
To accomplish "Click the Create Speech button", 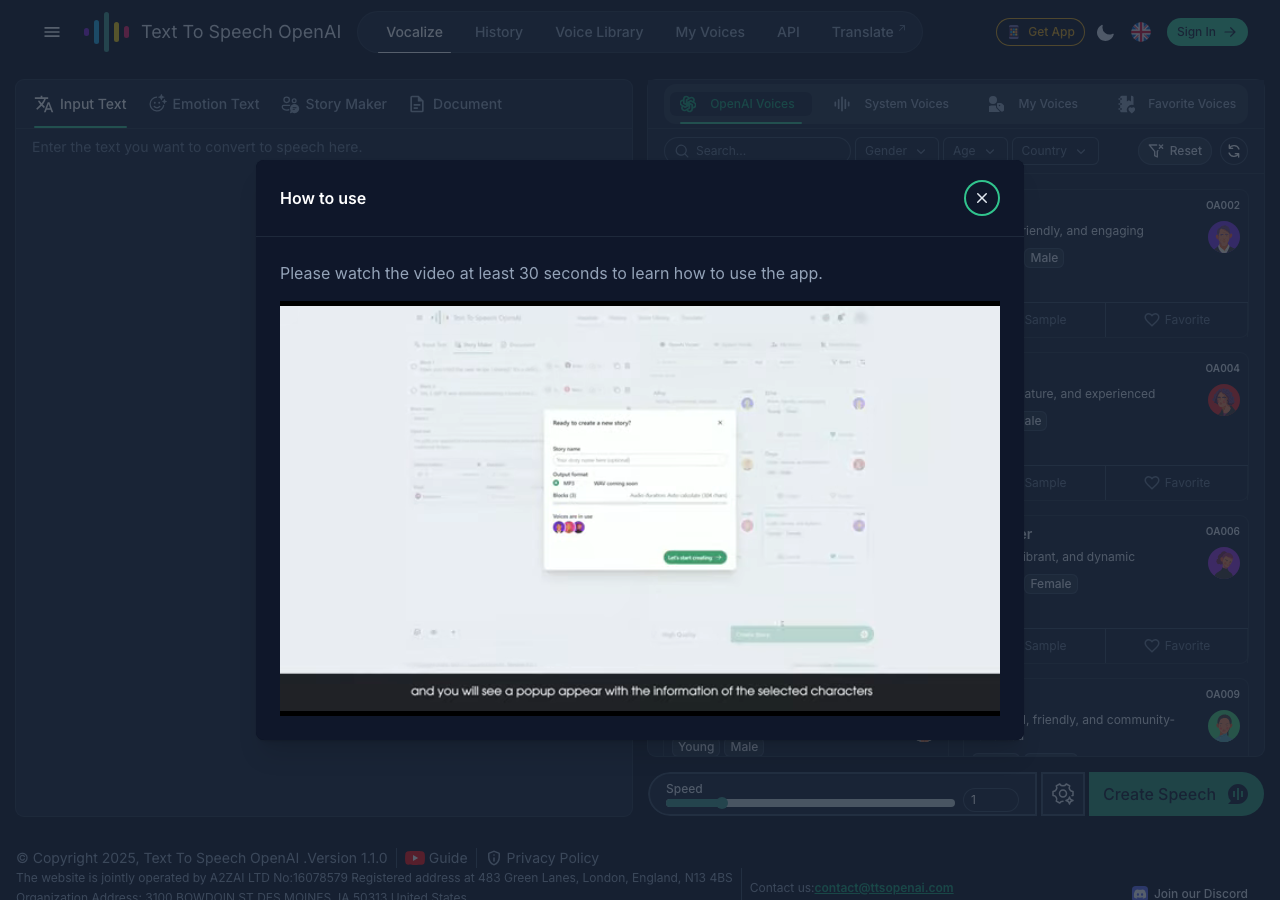I will pos(1176,794).
